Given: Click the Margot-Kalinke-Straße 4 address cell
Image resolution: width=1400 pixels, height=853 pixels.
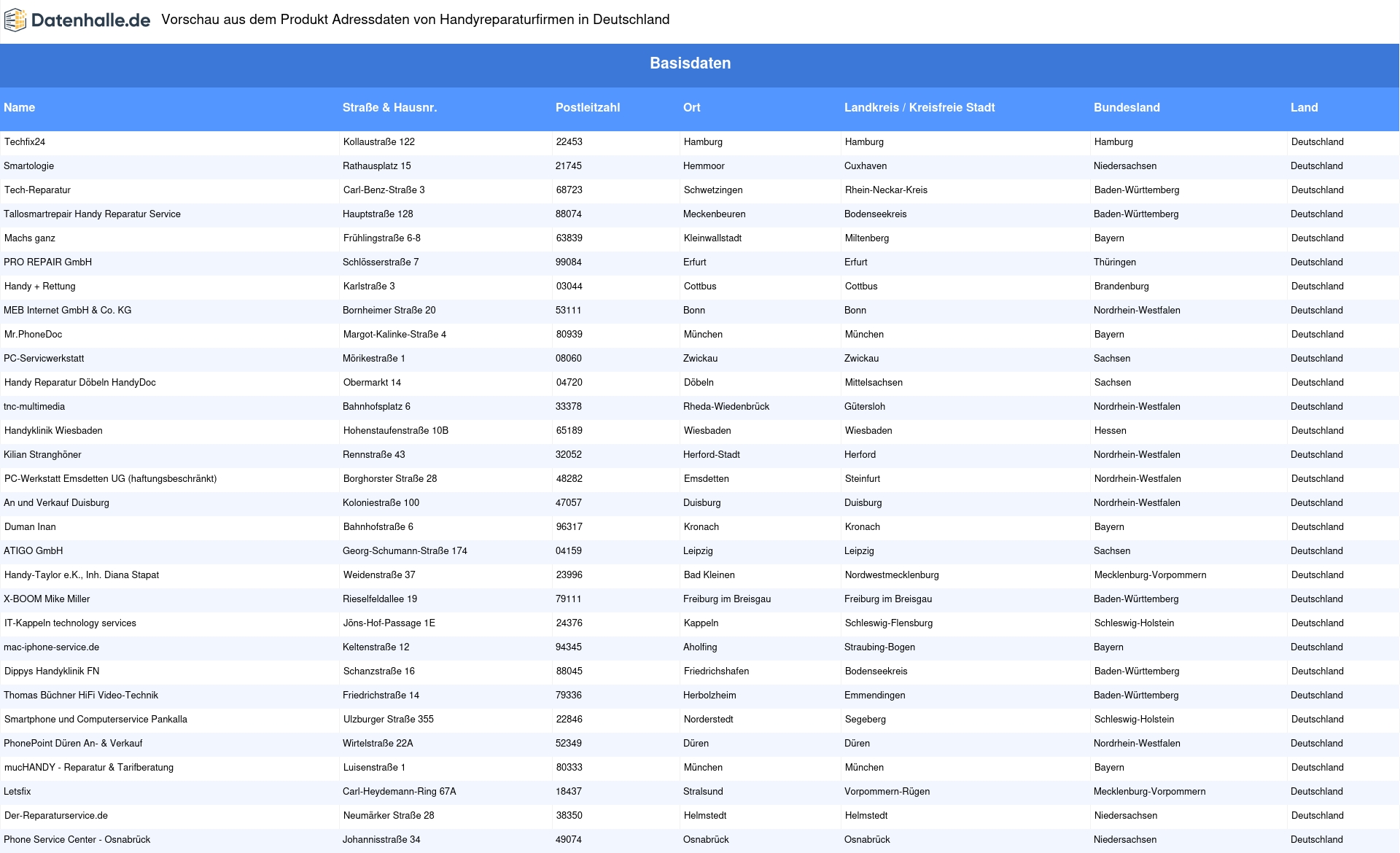Looking at the screenshot, I should (x=395, y=335).
